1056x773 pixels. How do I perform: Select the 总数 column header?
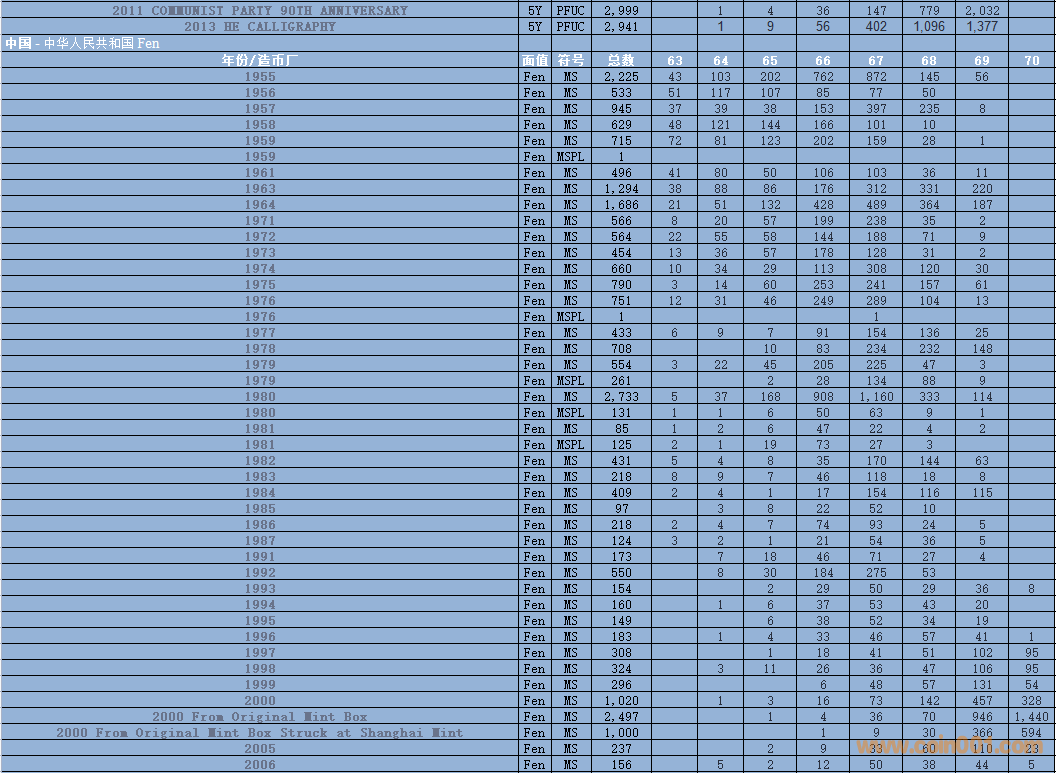[x=621, y=61]
